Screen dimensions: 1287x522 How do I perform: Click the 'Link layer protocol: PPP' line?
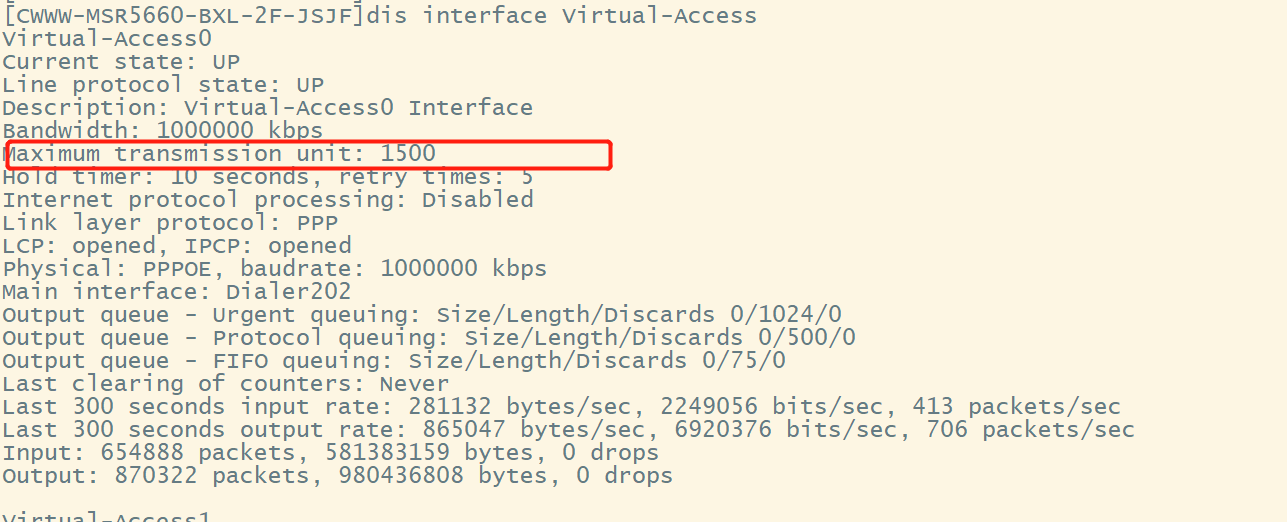170,223
